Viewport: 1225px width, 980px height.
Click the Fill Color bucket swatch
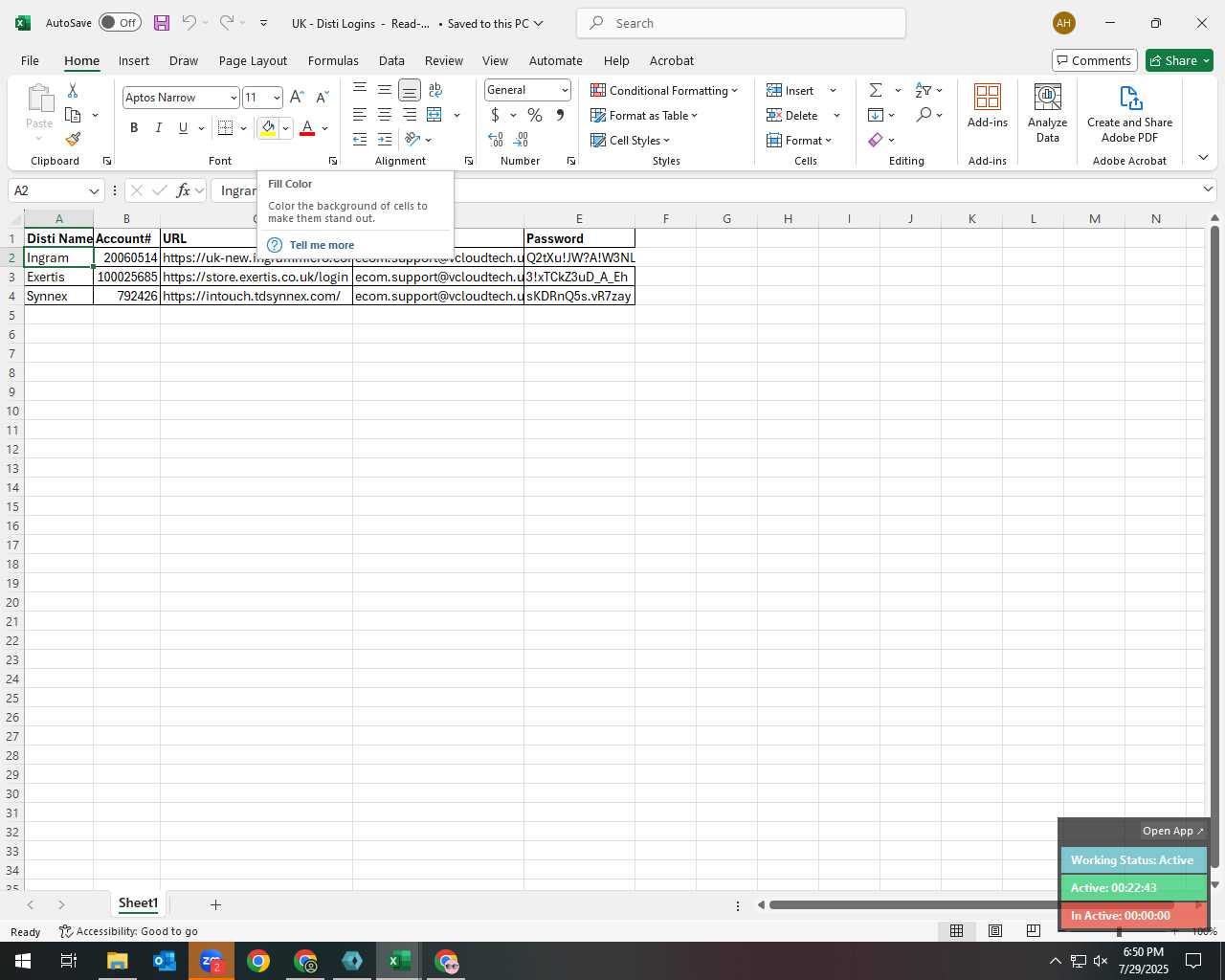point(268,128)
